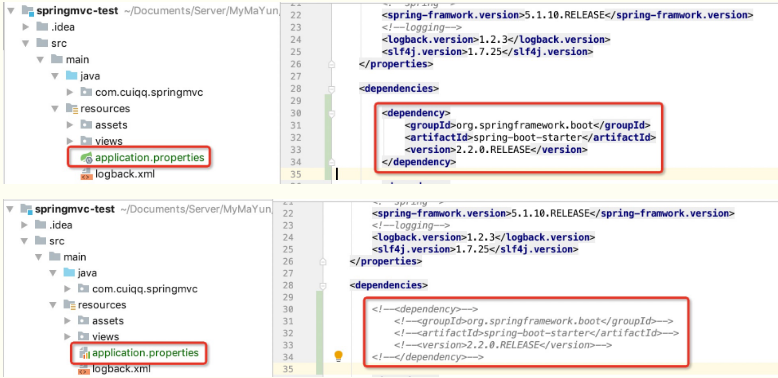Click the views folder icon in lower tree
This screenshot has height=378, width=778.
tap(84, 336)
